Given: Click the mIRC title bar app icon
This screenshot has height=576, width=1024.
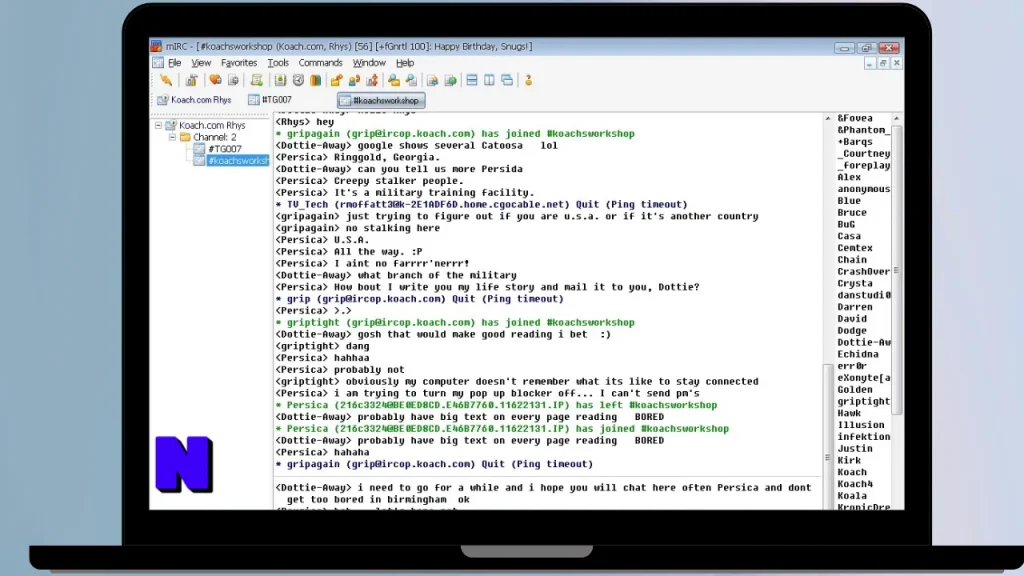Looking at the screenshot, I should (157, 46).
